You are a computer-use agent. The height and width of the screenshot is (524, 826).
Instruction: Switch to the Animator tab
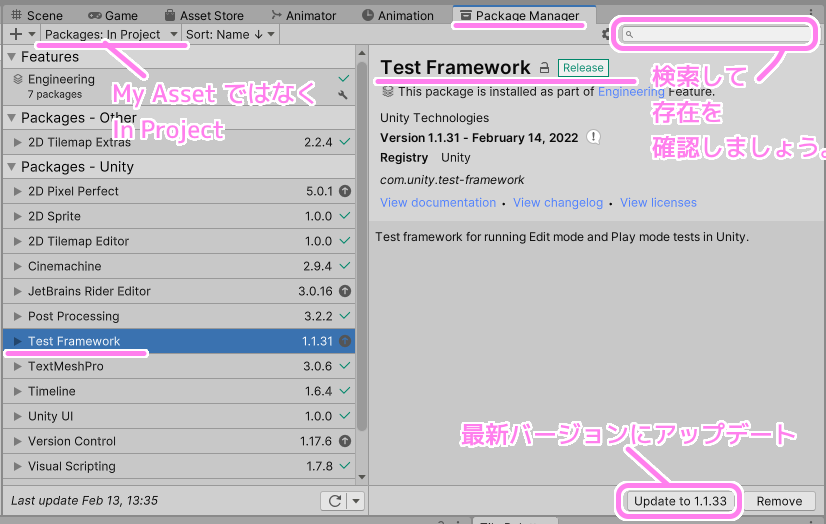pos(303,15)
